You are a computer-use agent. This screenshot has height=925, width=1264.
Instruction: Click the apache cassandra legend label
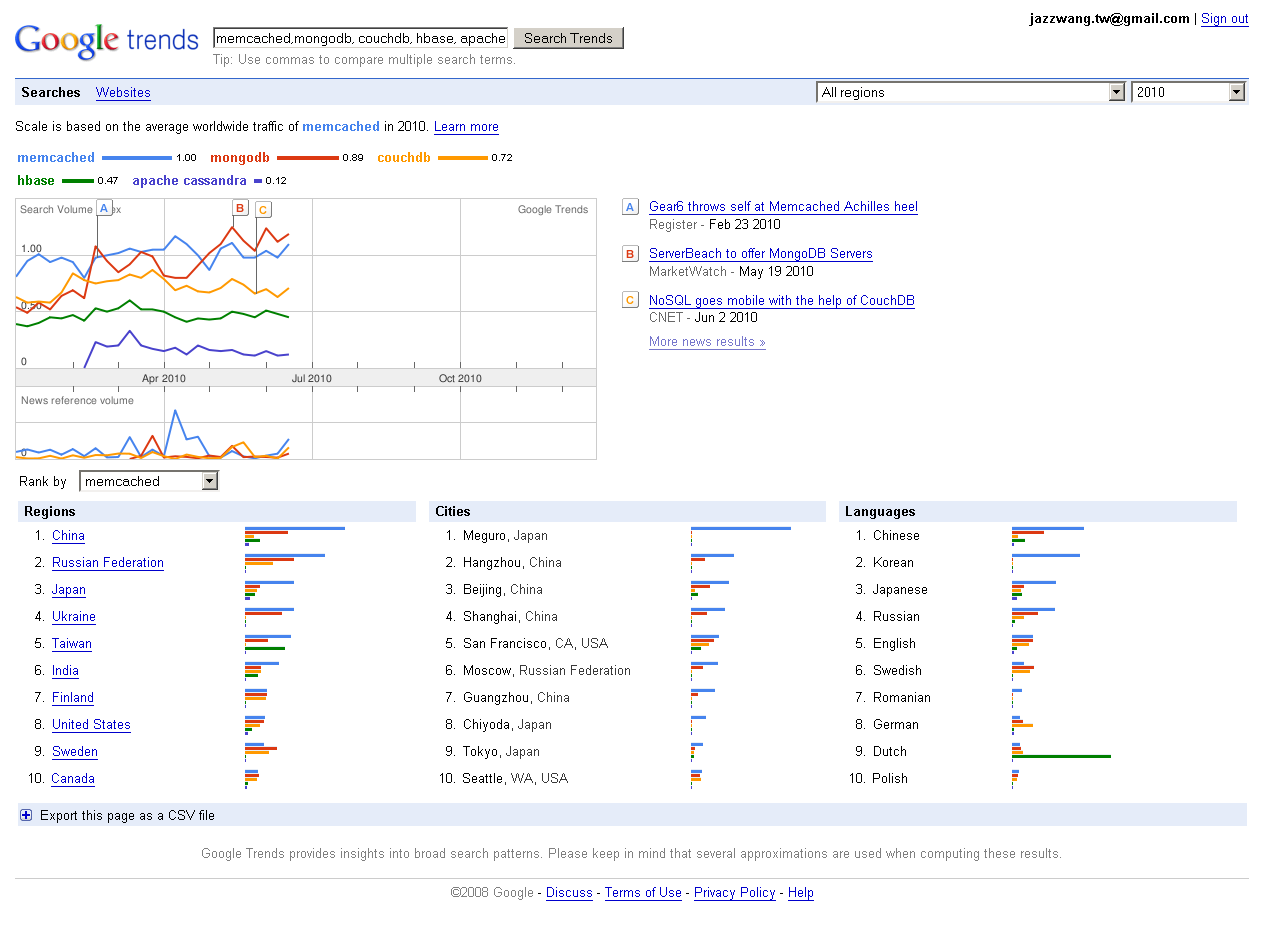point(189,181)
